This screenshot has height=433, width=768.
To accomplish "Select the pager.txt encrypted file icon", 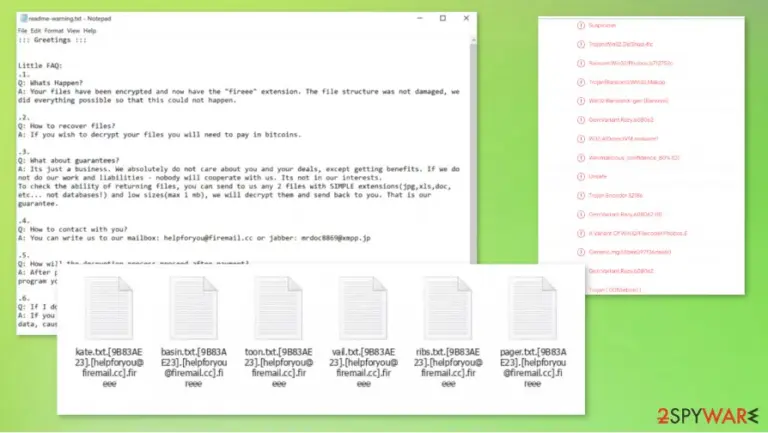I will 532,308.
